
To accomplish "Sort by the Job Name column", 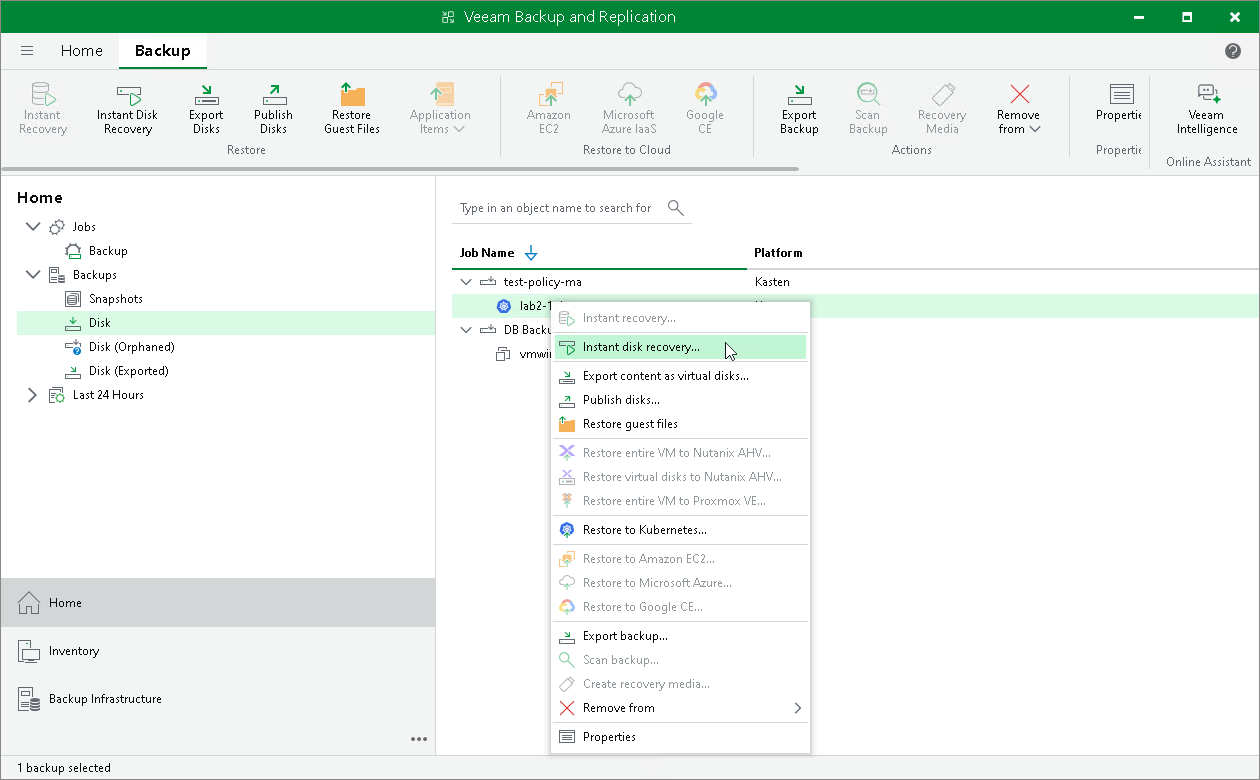I will tap(487, 253).
